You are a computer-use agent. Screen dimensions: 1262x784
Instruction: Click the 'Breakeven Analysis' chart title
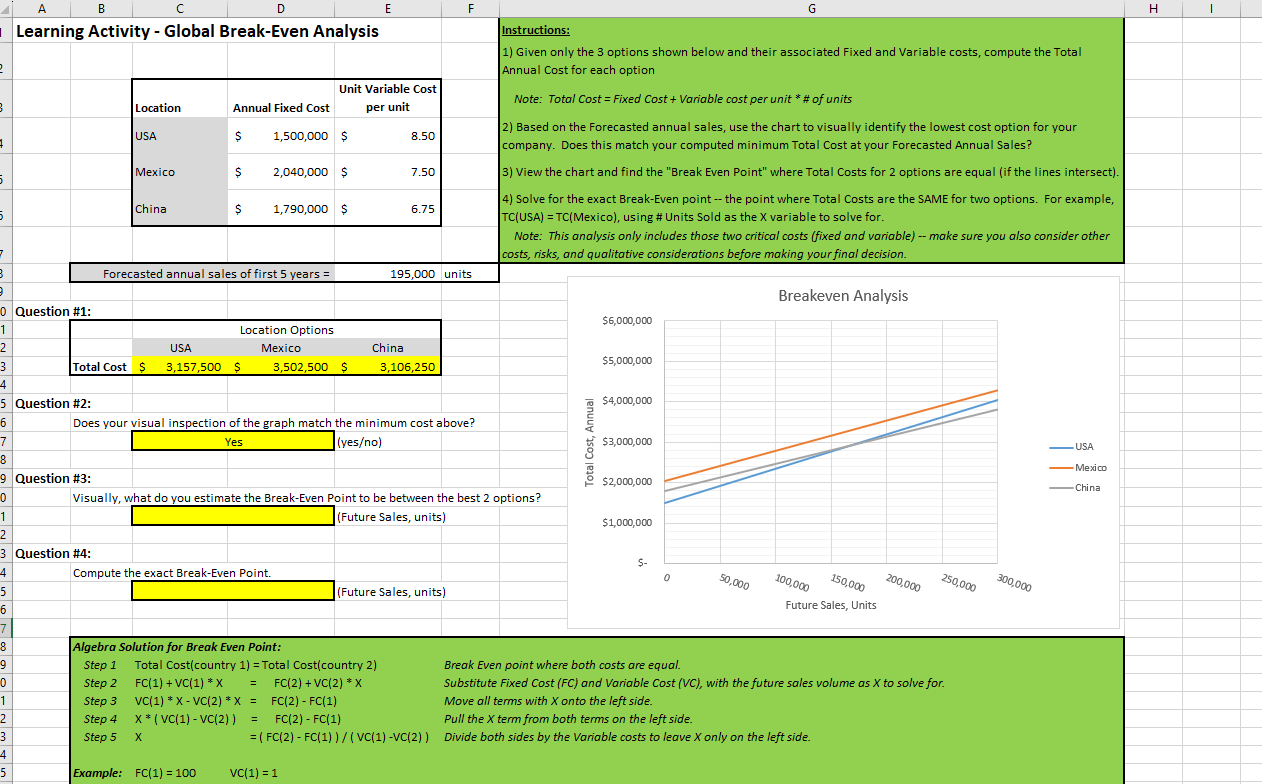[843, 295]
